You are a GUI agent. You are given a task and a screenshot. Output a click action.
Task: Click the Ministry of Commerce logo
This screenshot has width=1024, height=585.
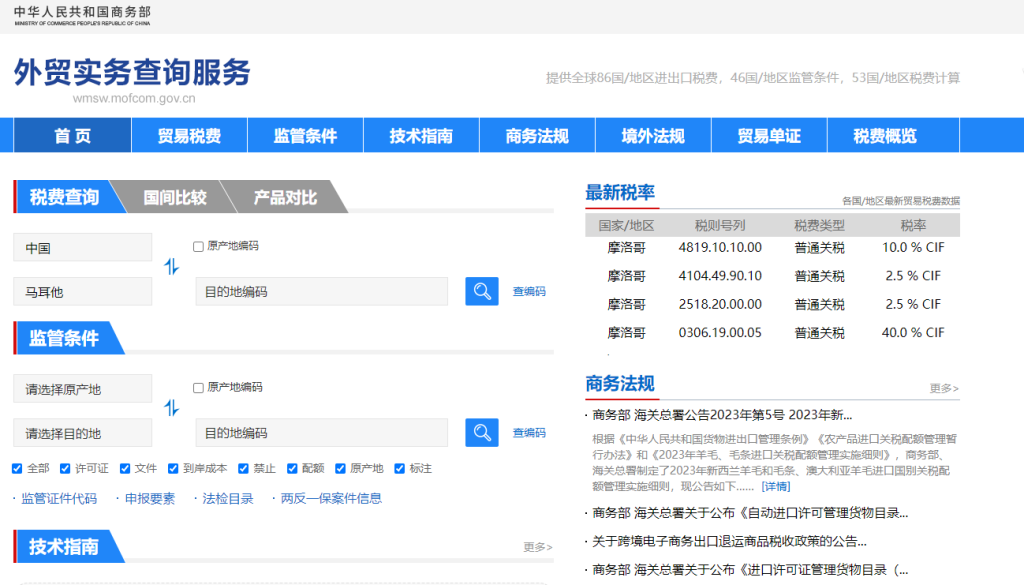tap(82, 16)
